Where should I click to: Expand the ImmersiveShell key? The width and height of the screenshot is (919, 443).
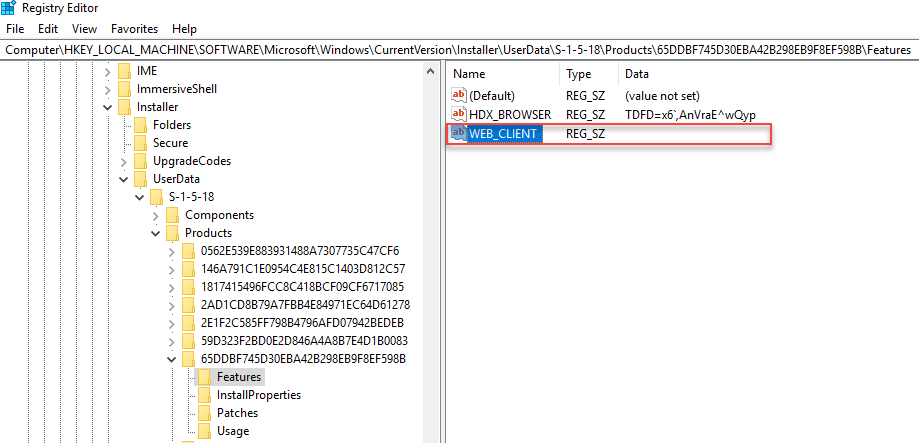pos(108,89)
